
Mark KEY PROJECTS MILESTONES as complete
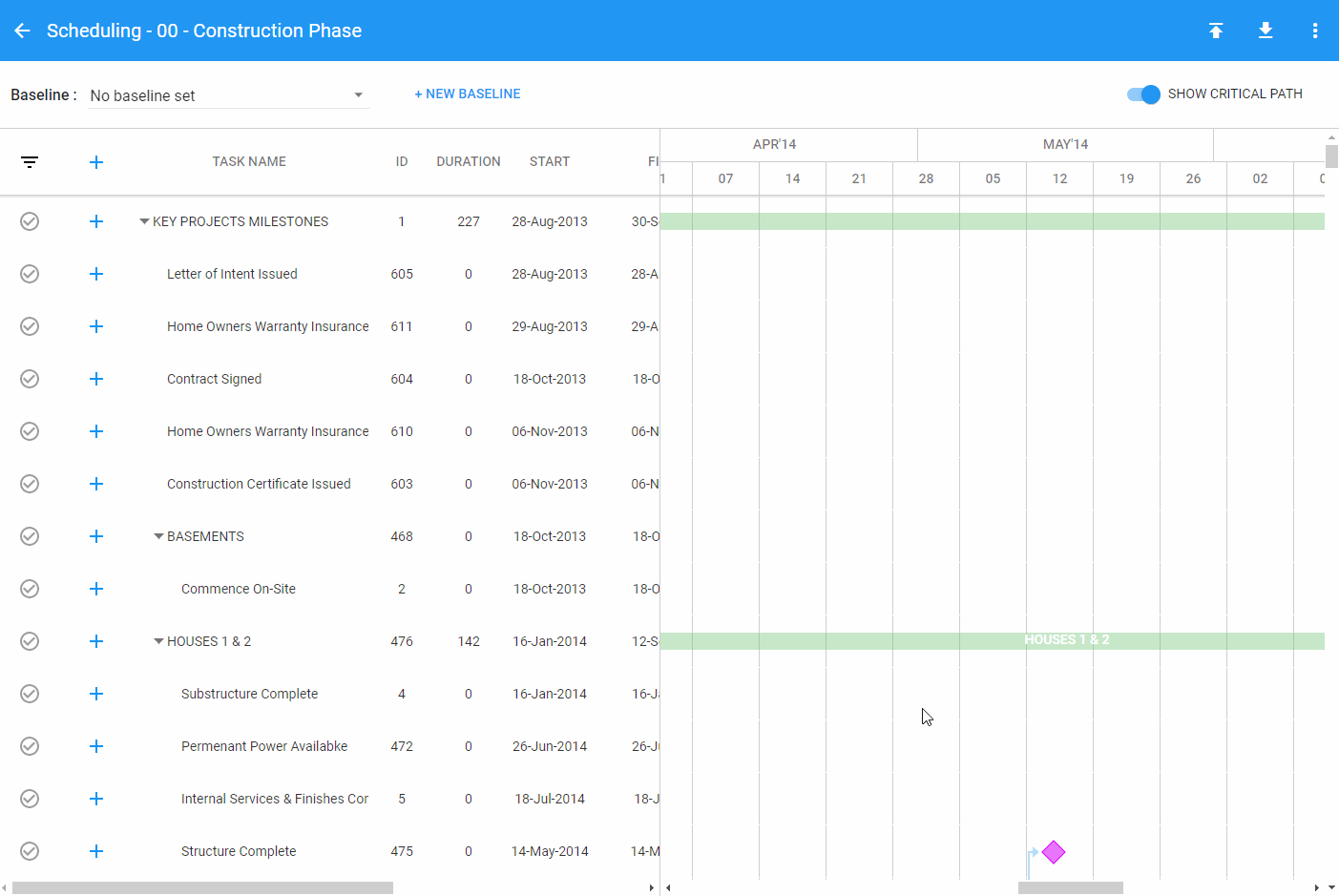[30, 221]
